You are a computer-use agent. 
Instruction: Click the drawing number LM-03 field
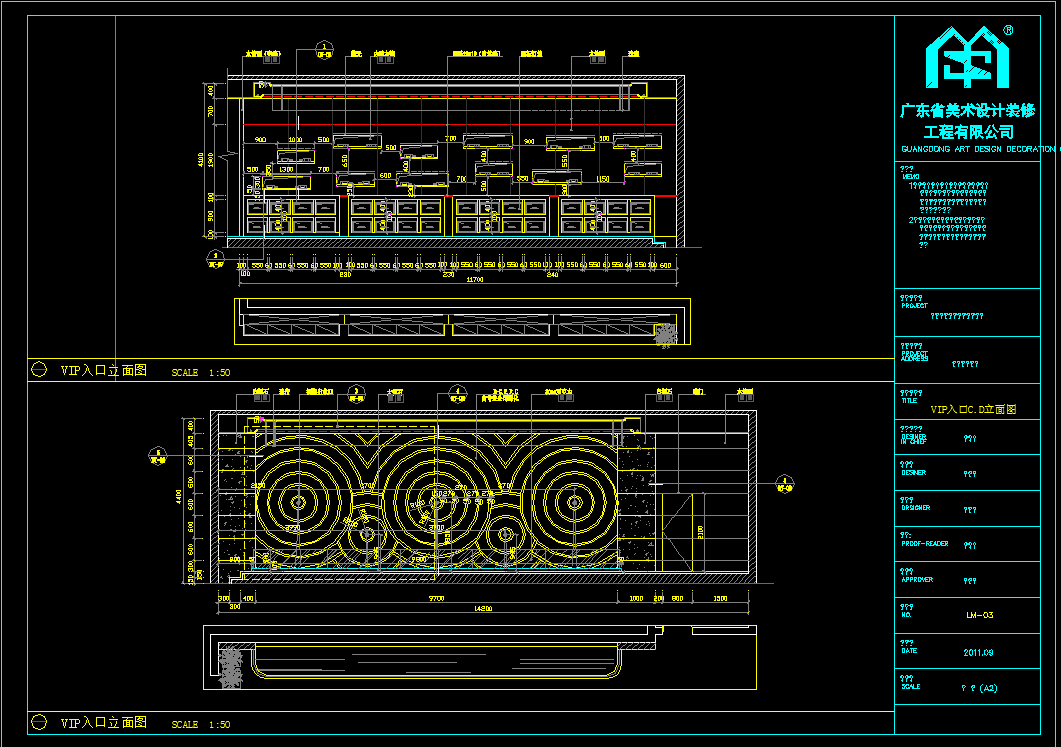pos(979,615)
